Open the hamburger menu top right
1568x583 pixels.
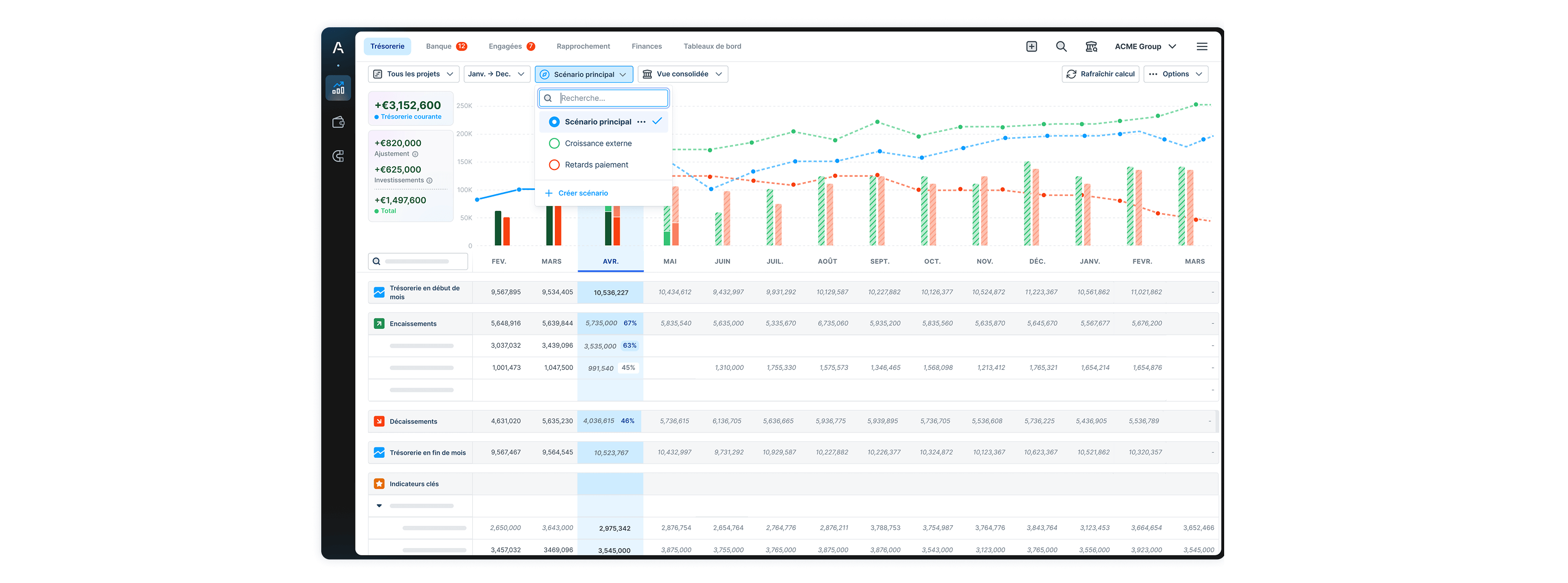pyautogui.click(x=1202, y=45)
